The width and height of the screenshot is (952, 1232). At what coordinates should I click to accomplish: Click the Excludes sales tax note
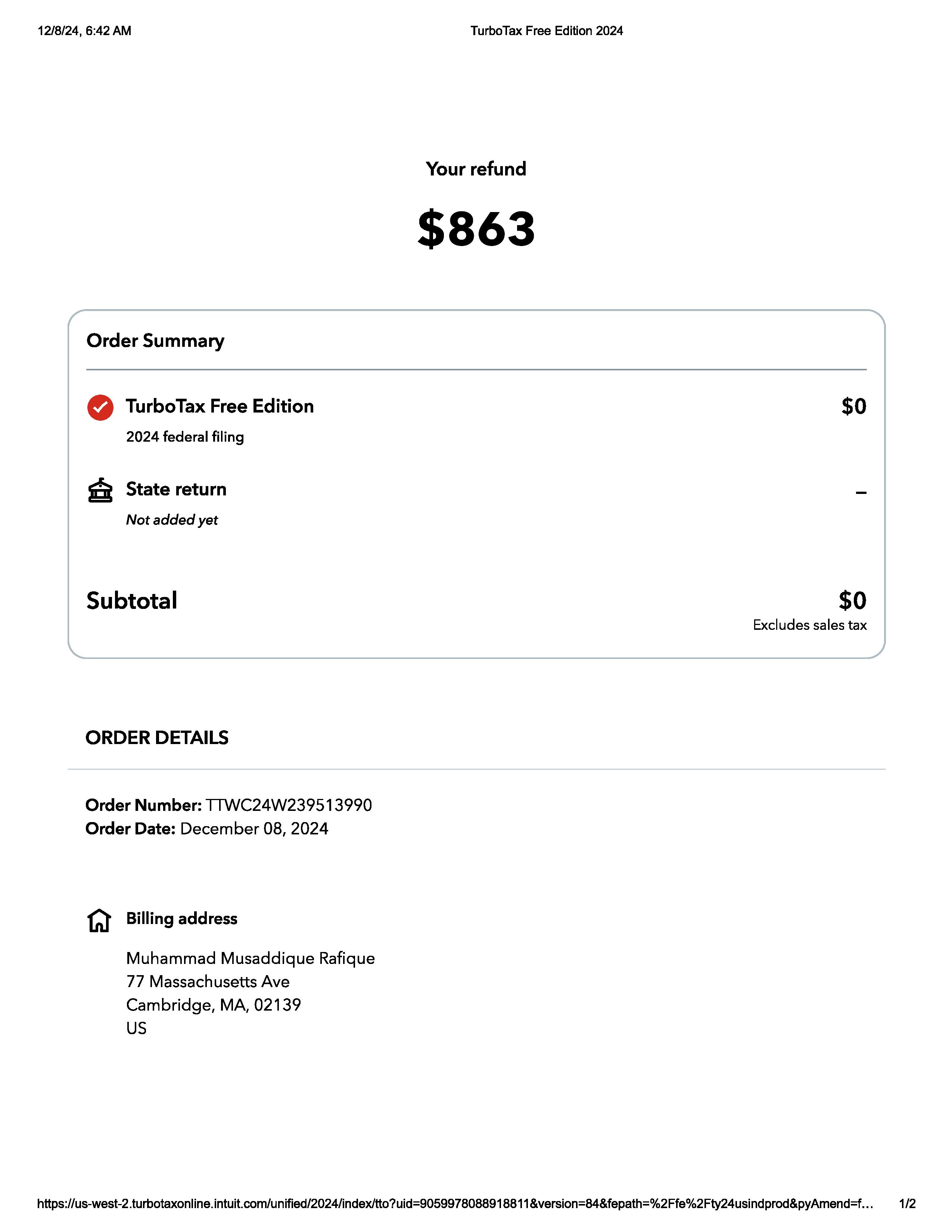(x=809, y=625)
